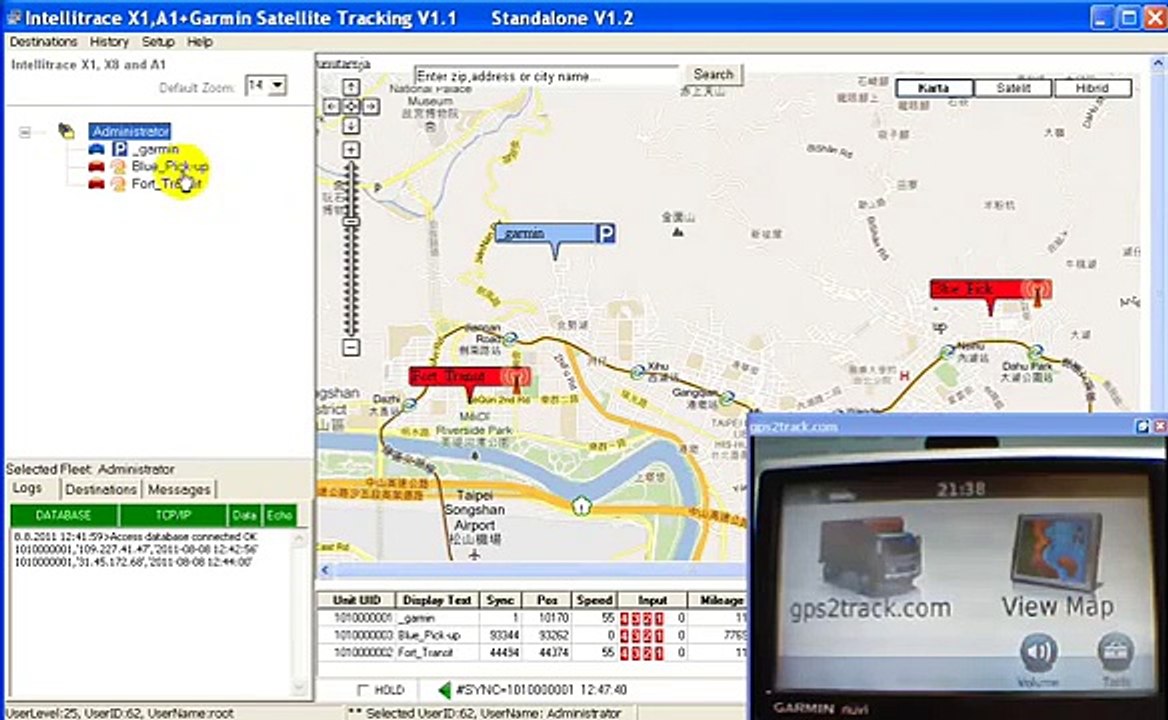The width and height of the screenshot is (1168, 720).
Task: Sort table by Speed column
Action: pos(594,600)
